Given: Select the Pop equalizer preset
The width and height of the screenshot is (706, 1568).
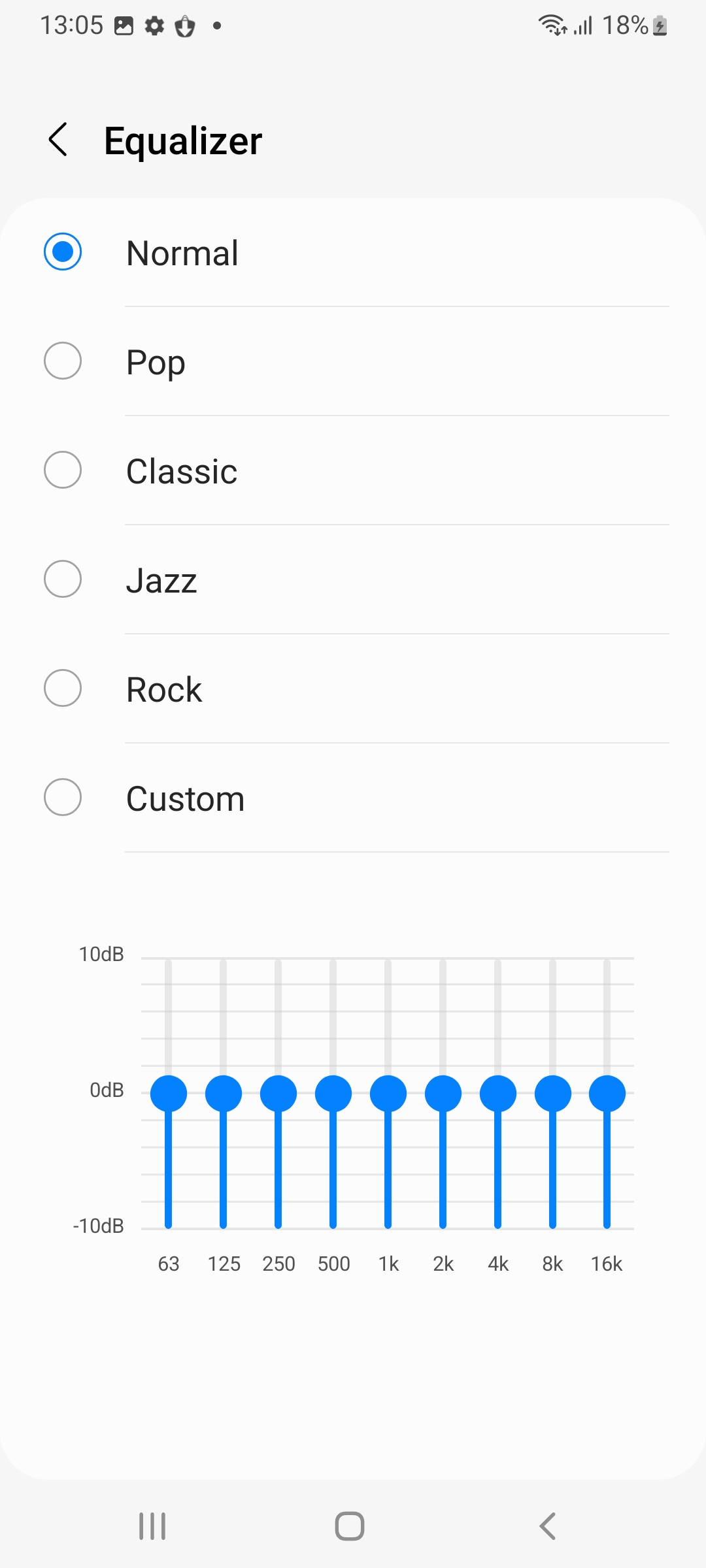Looking at the screenshot, I should [x=63, y=361].
